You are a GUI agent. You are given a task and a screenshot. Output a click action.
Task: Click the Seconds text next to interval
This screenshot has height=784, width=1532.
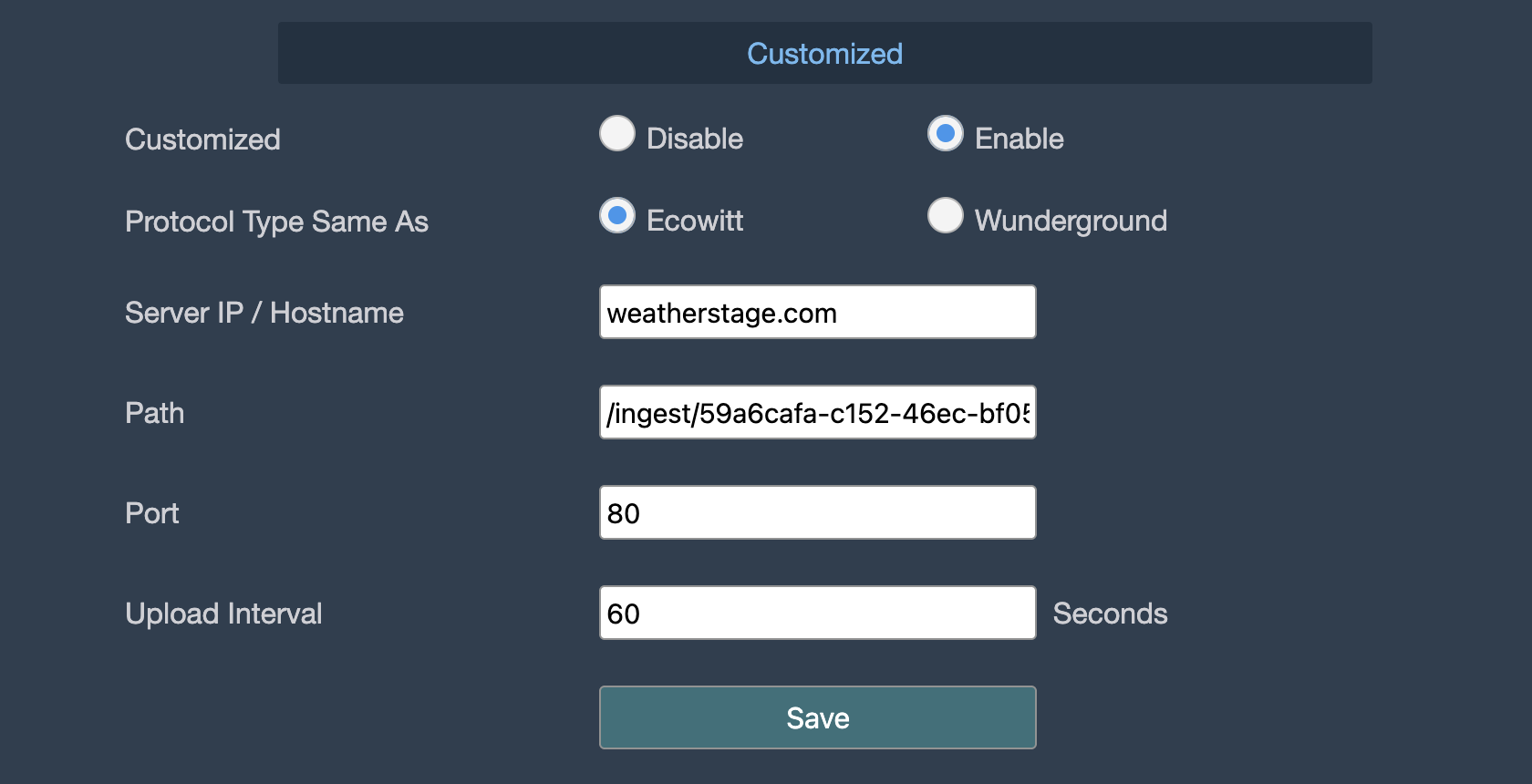click(1110, 614)
